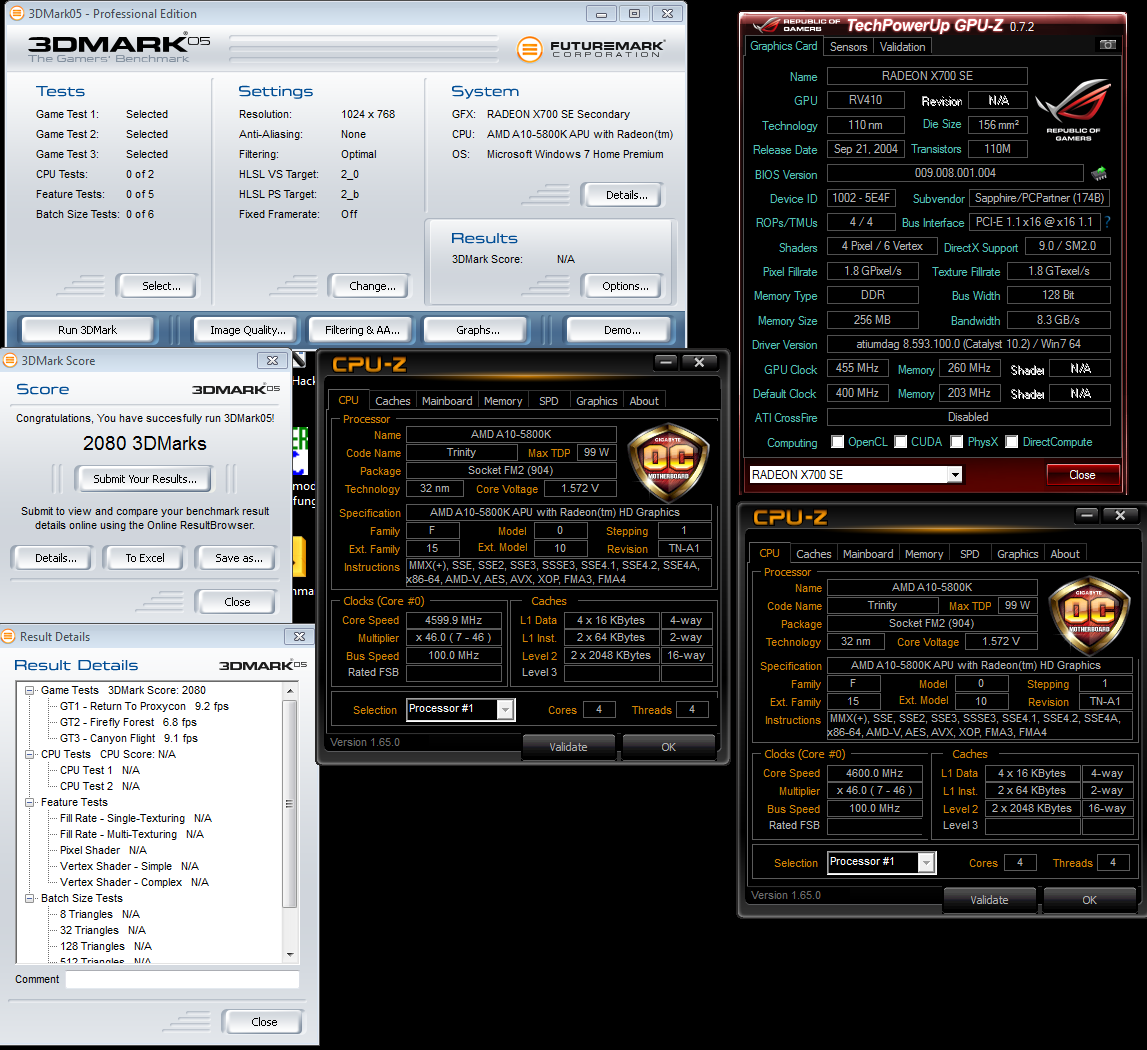Click Result Details scrollbar up arrow
This screenshot has width=1147, height=1050.
click(290, 691)
